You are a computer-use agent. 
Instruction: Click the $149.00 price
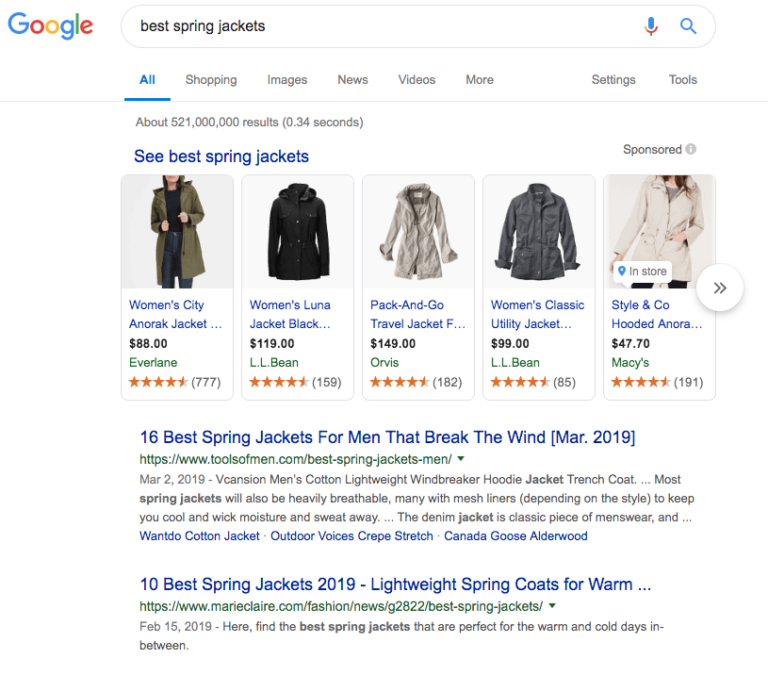(393, 343)
